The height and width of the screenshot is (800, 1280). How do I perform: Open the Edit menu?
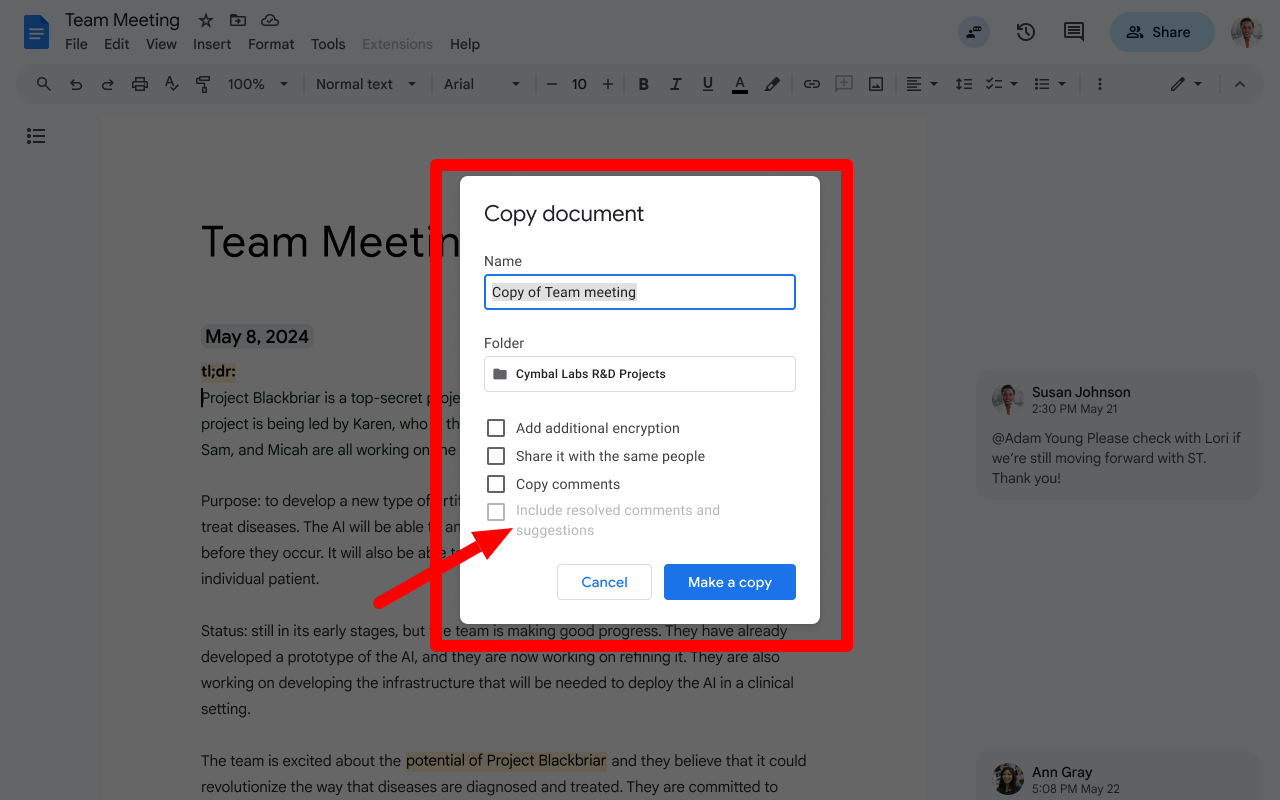click(x=117, y=44)
